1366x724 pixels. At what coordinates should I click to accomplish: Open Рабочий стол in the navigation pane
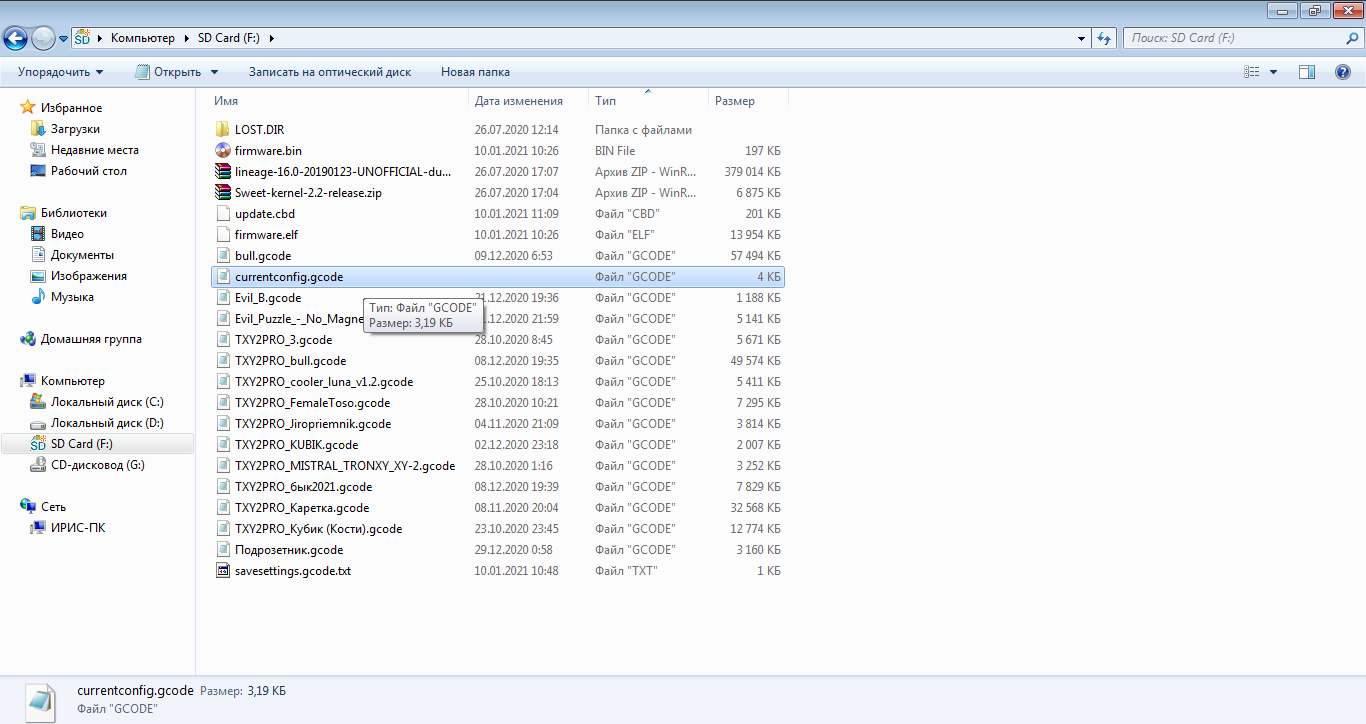coord(89,171)
